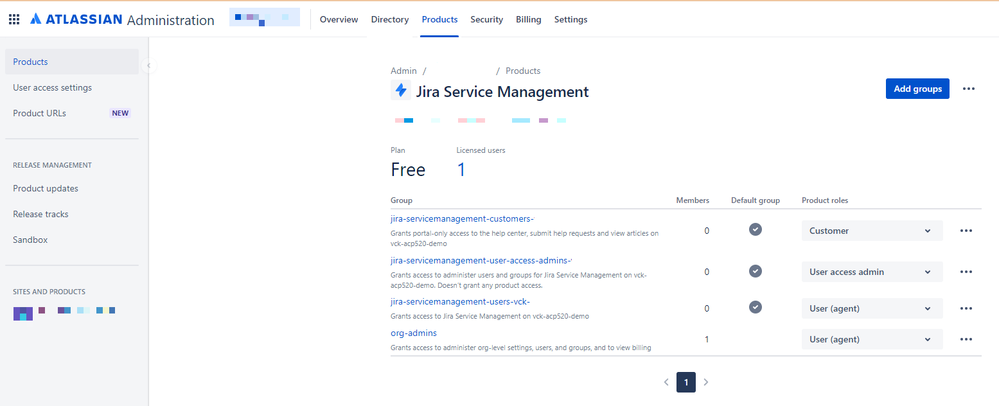Screen dimensions: 999x406
Task: Click the Free plan value
Action: coord(408,170)
